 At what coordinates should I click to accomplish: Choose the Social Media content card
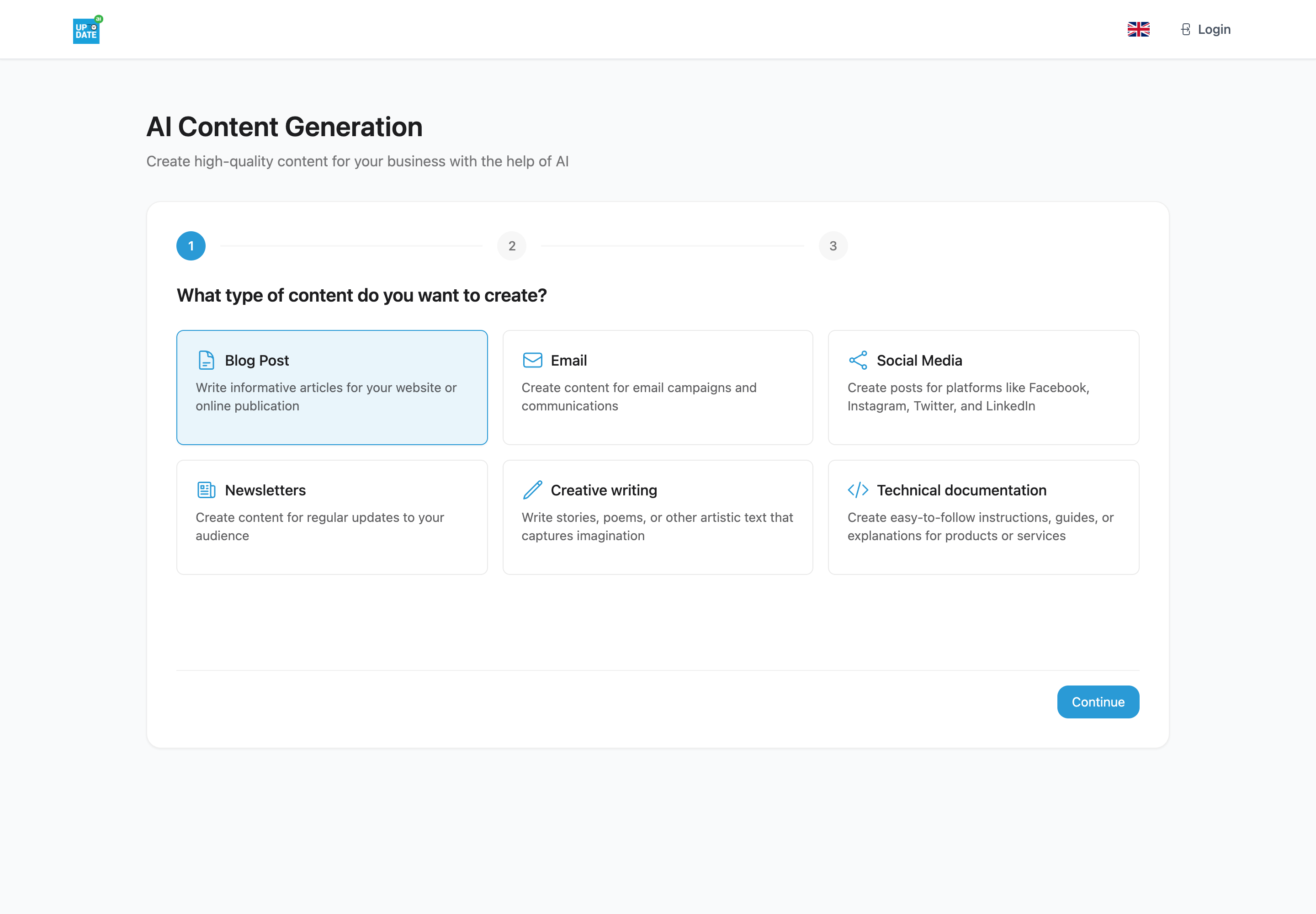[983, 387]
